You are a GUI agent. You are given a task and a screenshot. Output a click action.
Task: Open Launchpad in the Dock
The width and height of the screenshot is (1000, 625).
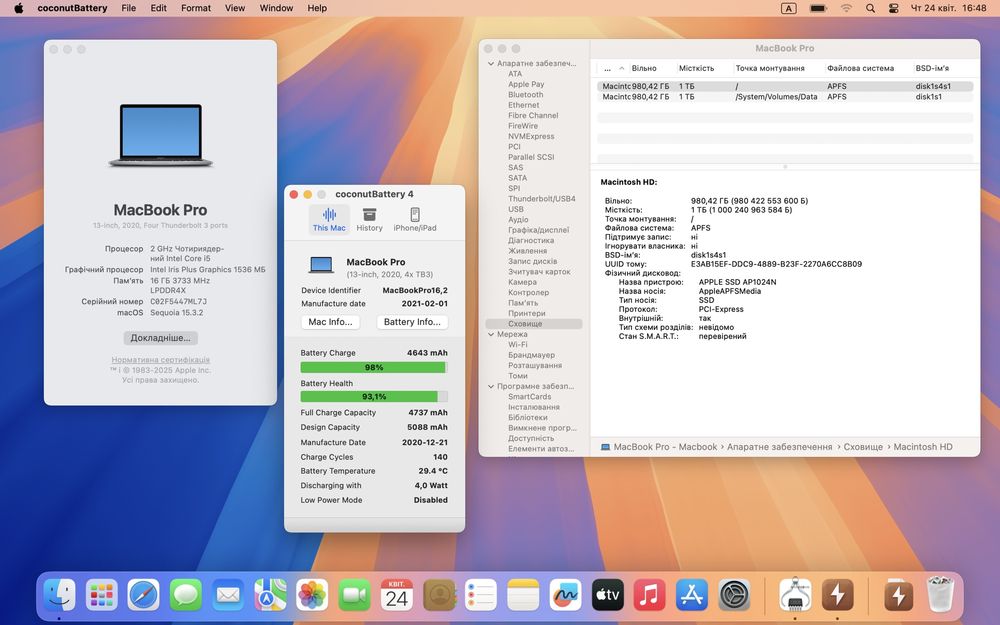click(x=102, y=596)
